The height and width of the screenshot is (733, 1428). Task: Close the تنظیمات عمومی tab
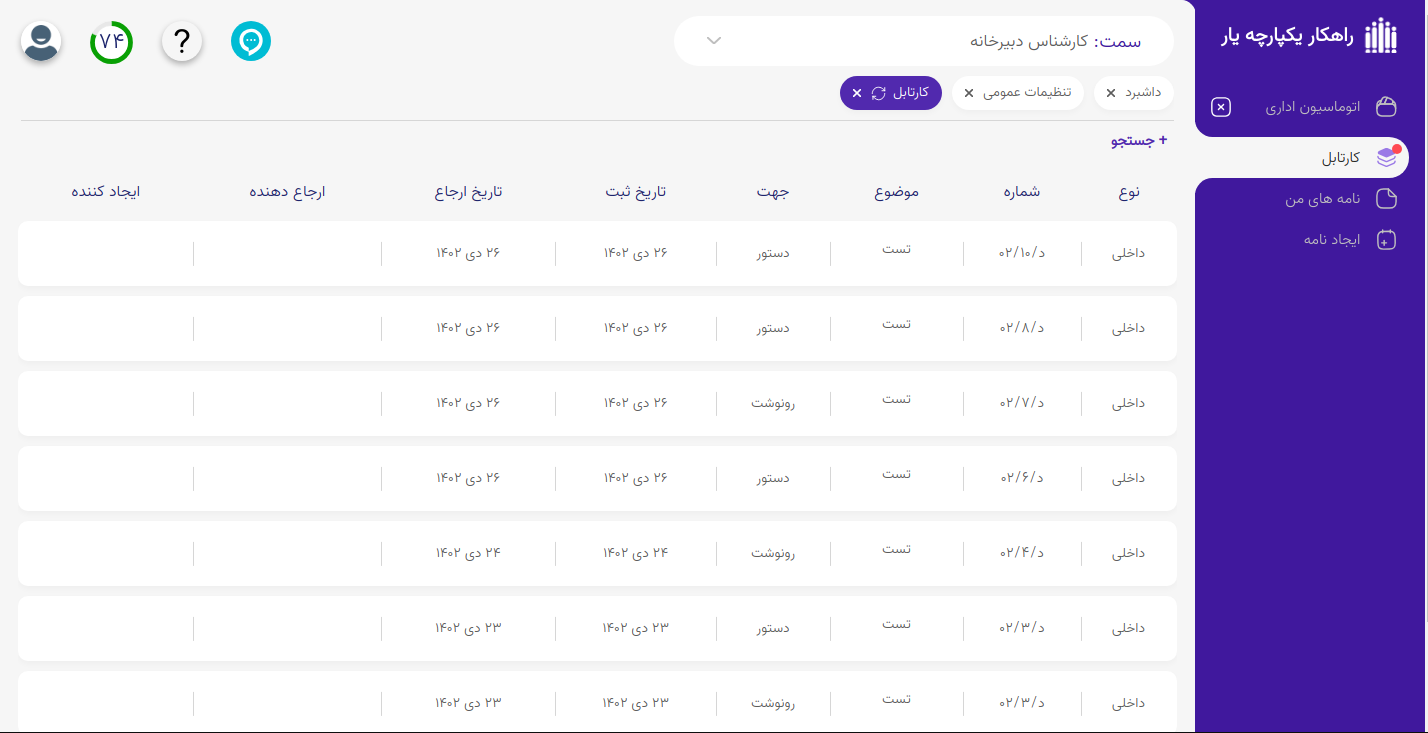[967, 92]
